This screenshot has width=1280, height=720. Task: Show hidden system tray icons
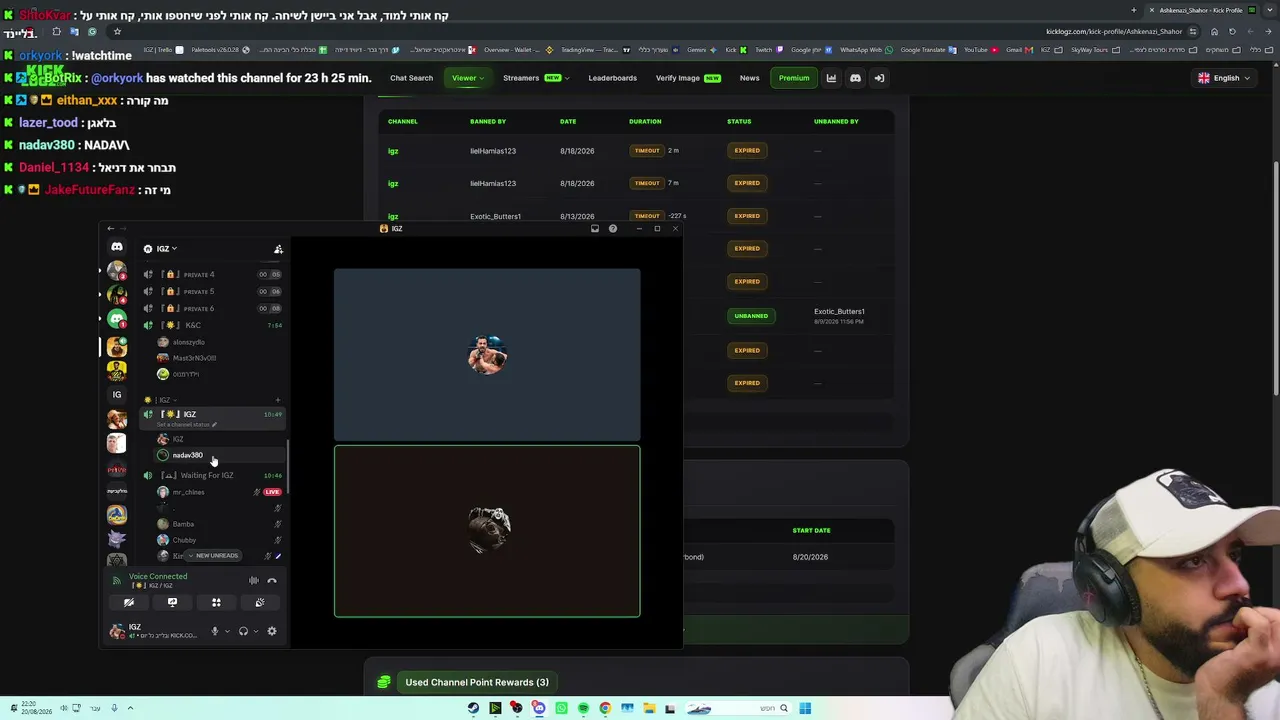click(x=130, y=708)
